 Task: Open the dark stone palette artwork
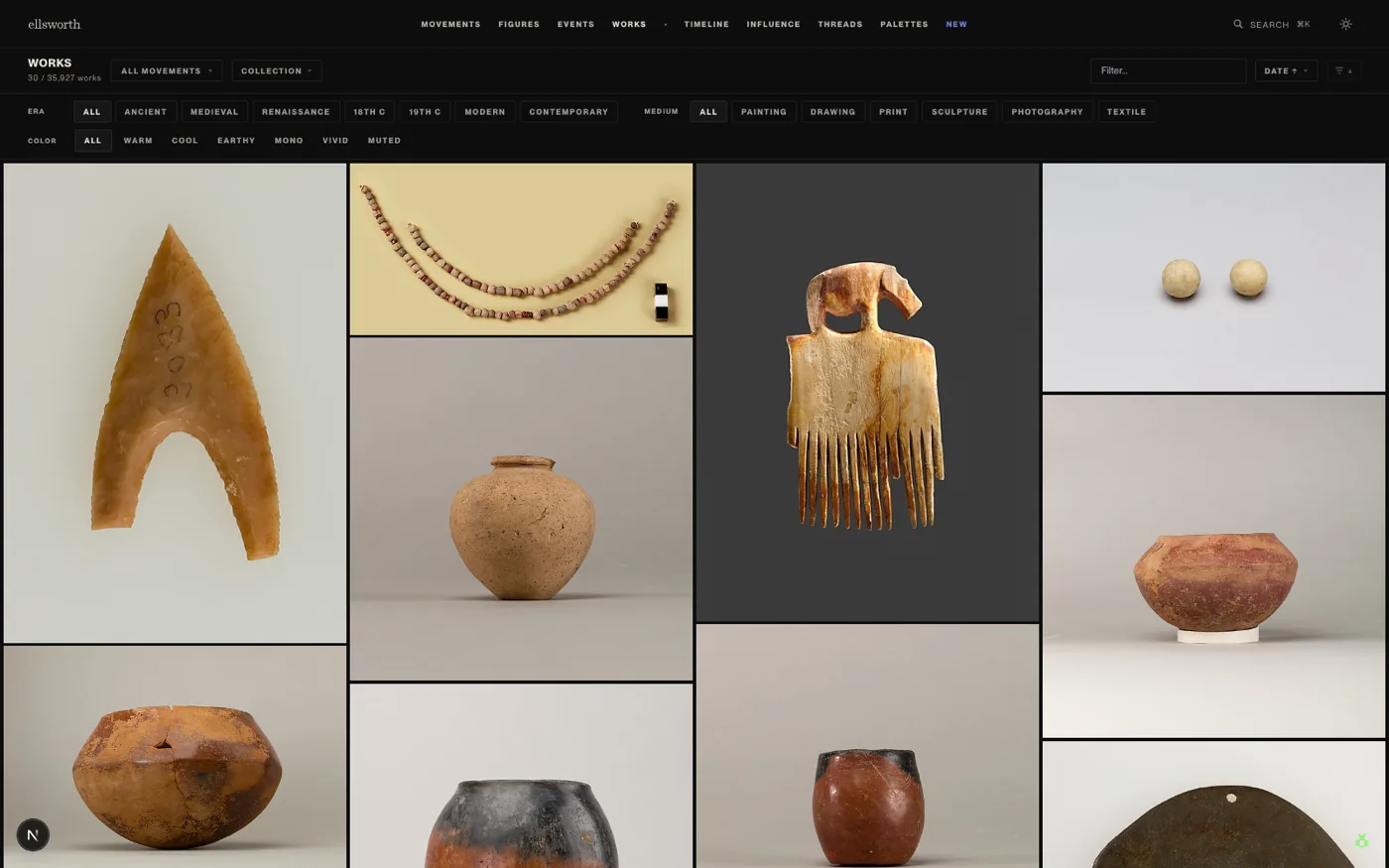[1213, 805]
